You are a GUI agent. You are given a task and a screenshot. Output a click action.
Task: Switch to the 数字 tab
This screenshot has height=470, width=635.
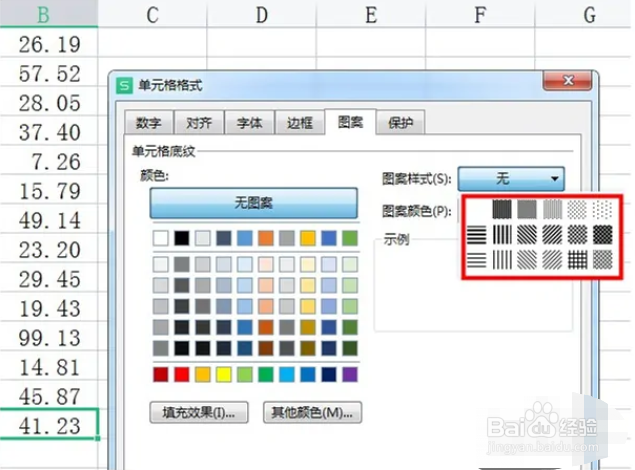149,122
